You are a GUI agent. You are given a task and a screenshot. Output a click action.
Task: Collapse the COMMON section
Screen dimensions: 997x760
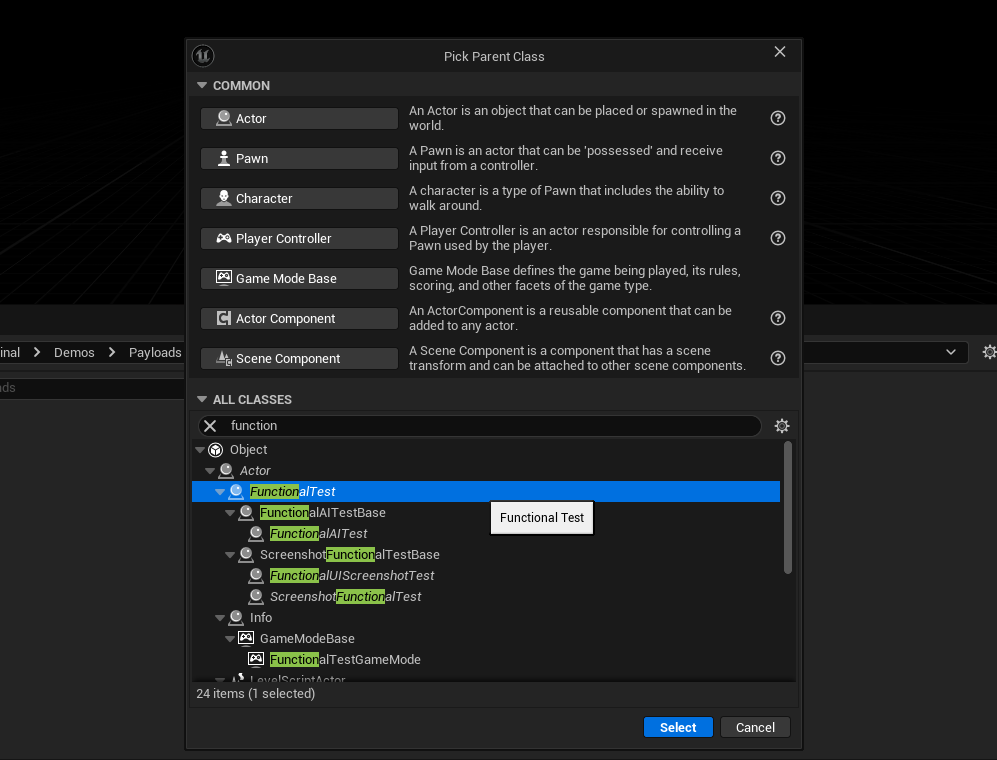pos(202,86)
